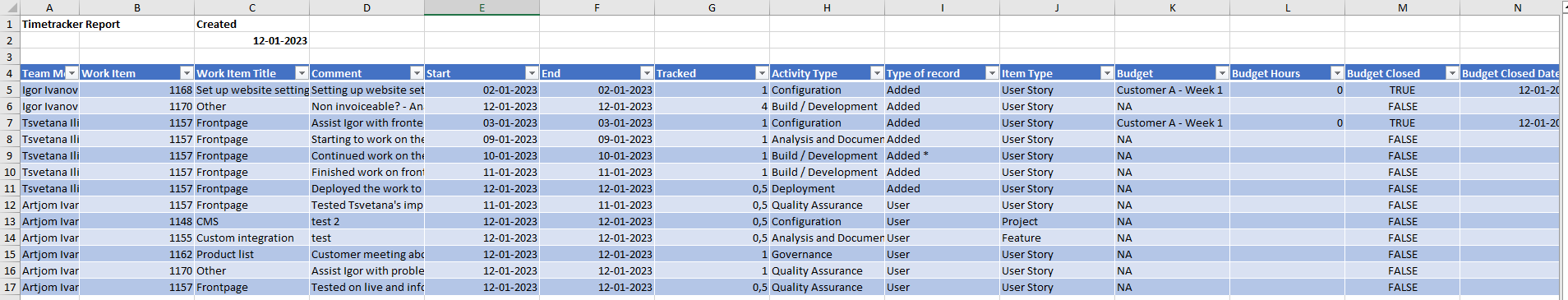Click the Product list title cell
Screen dimensions: 1568x300
click(x=251, y=254)
